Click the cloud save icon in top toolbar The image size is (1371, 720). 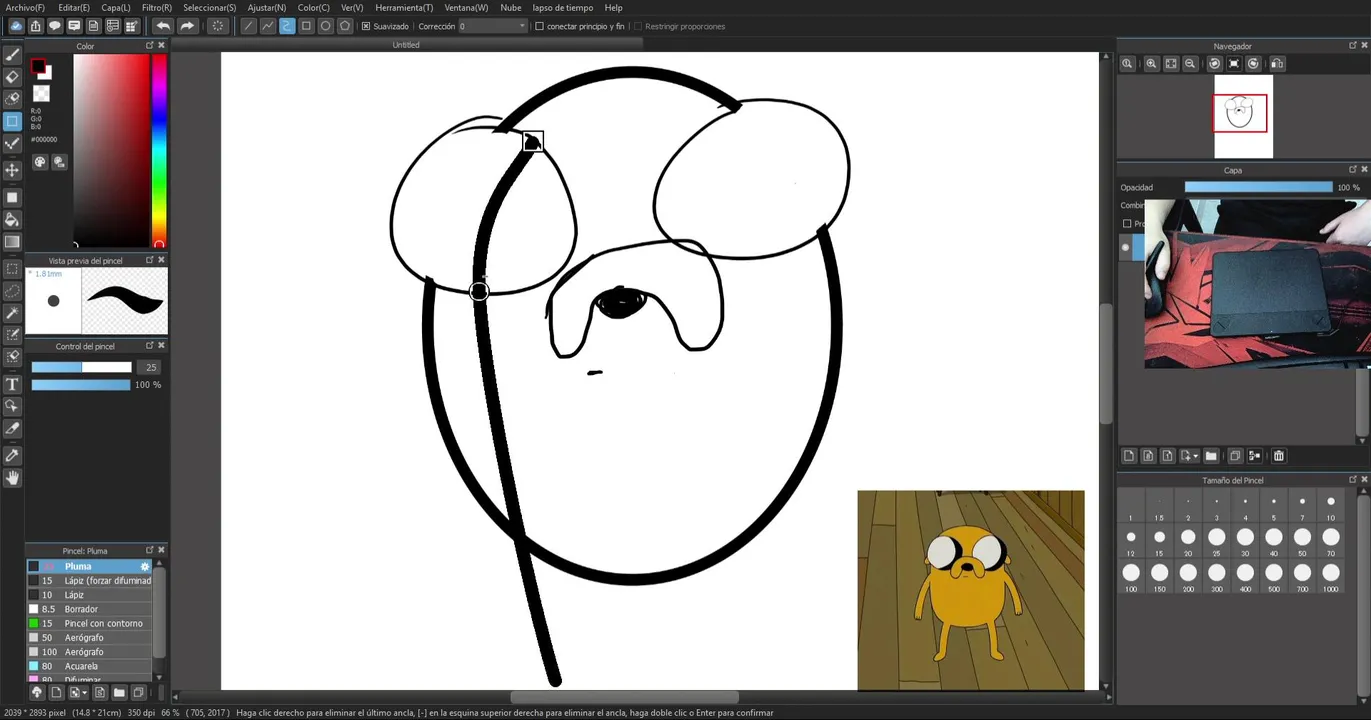point(16,26)
